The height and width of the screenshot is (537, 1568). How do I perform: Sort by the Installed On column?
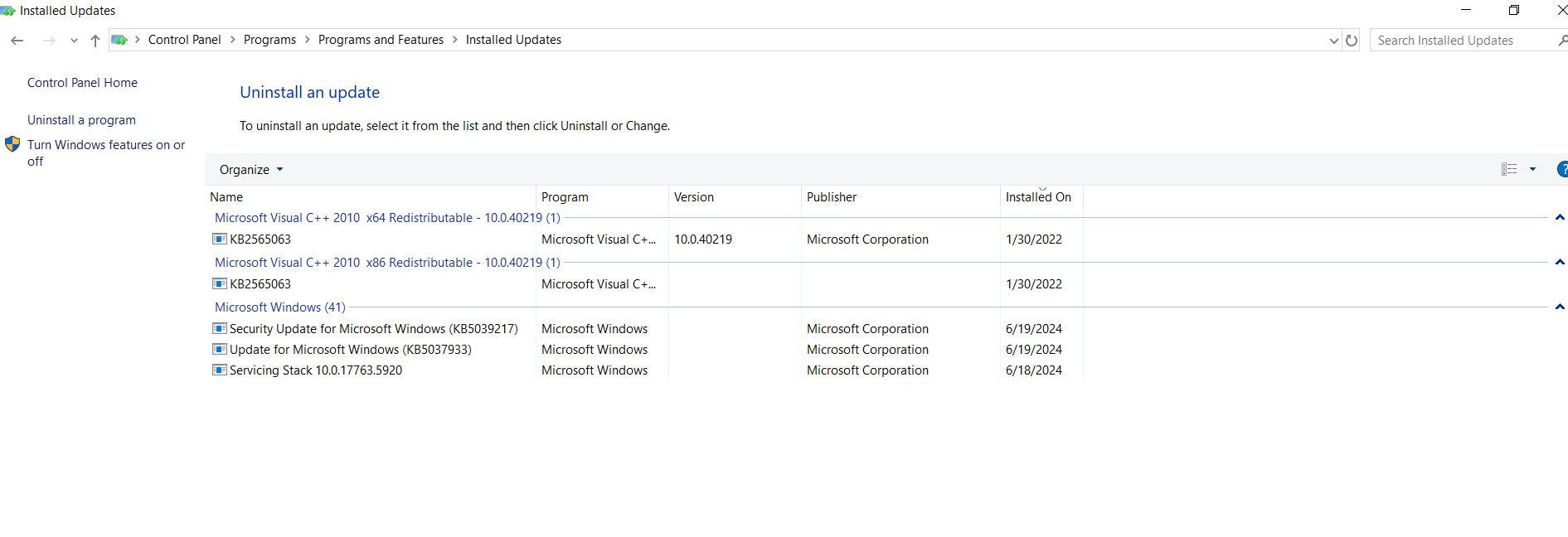point(1038,197)
